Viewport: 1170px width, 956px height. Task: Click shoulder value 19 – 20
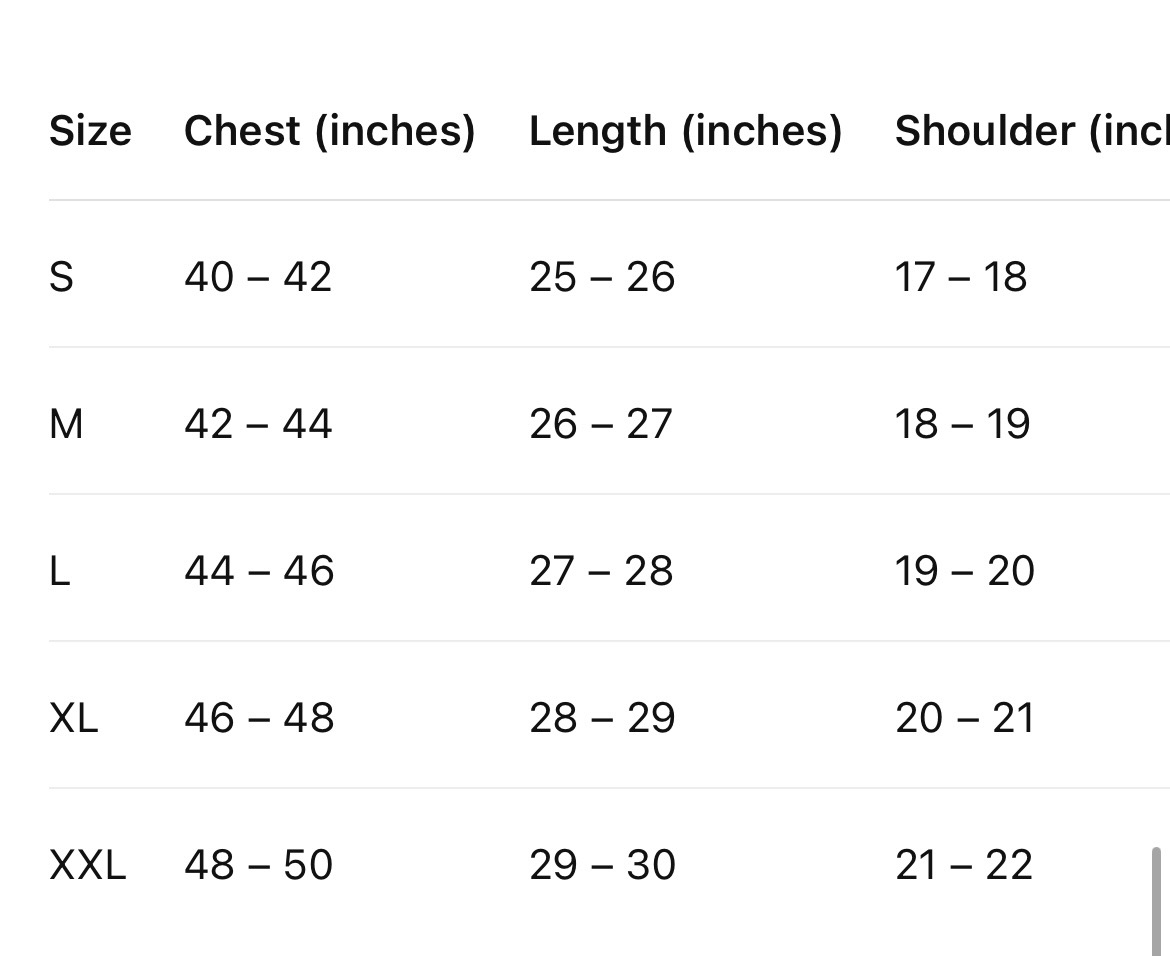pos(965,572)
